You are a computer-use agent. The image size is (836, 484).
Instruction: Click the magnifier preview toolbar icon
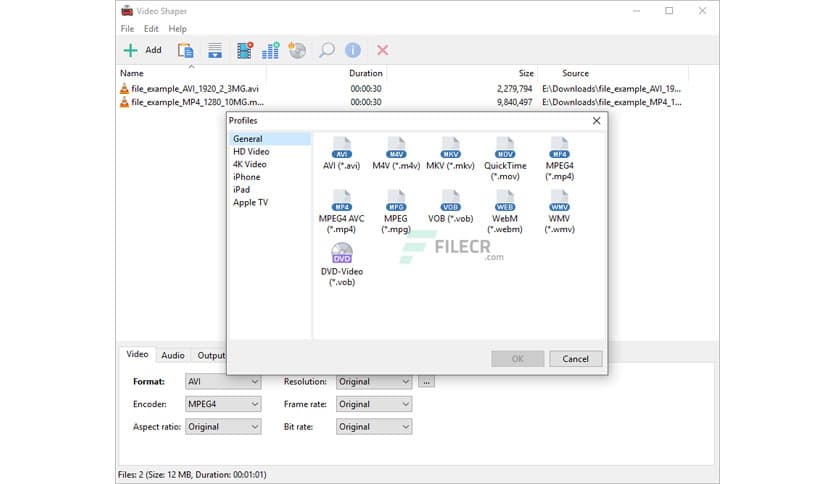326,50
